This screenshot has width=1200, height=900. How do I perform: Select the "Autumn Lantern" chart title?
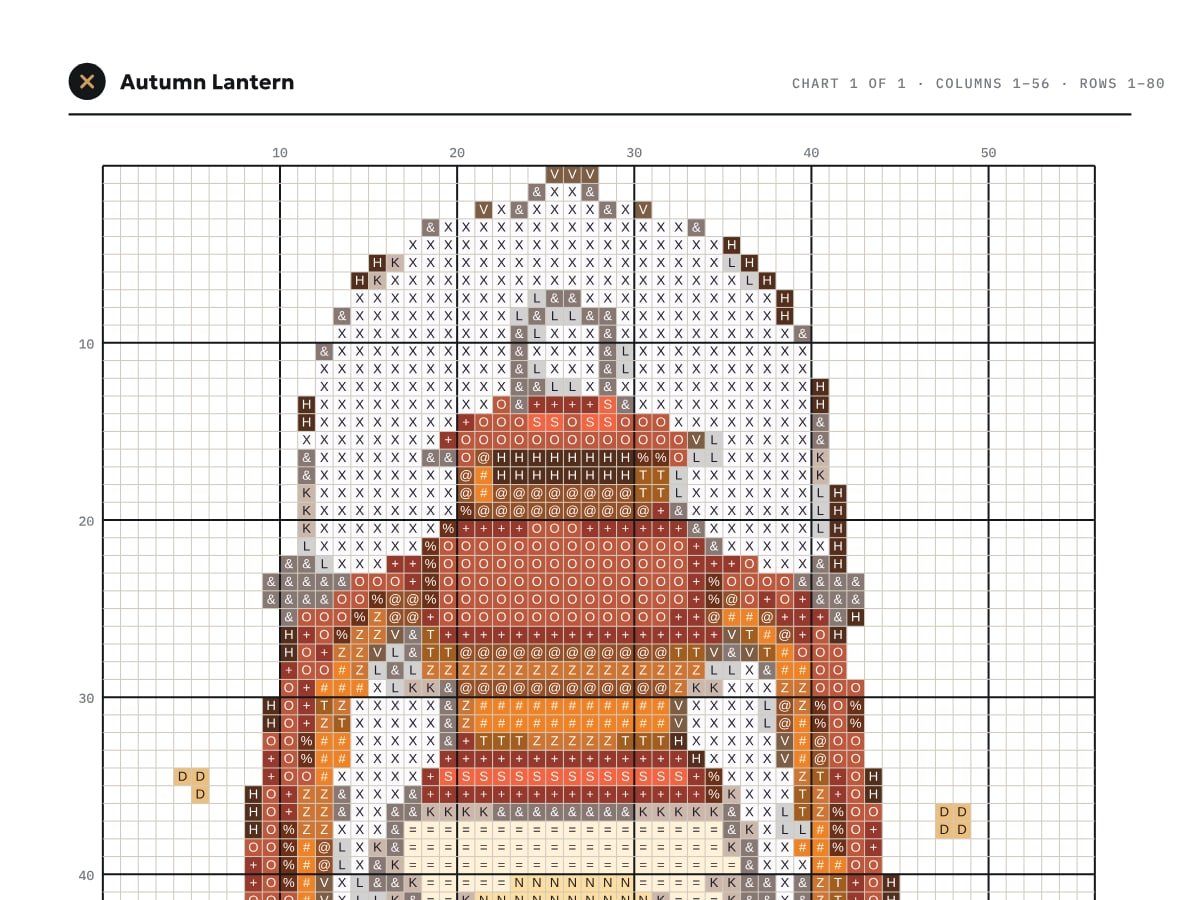click(x=207, y=82)
